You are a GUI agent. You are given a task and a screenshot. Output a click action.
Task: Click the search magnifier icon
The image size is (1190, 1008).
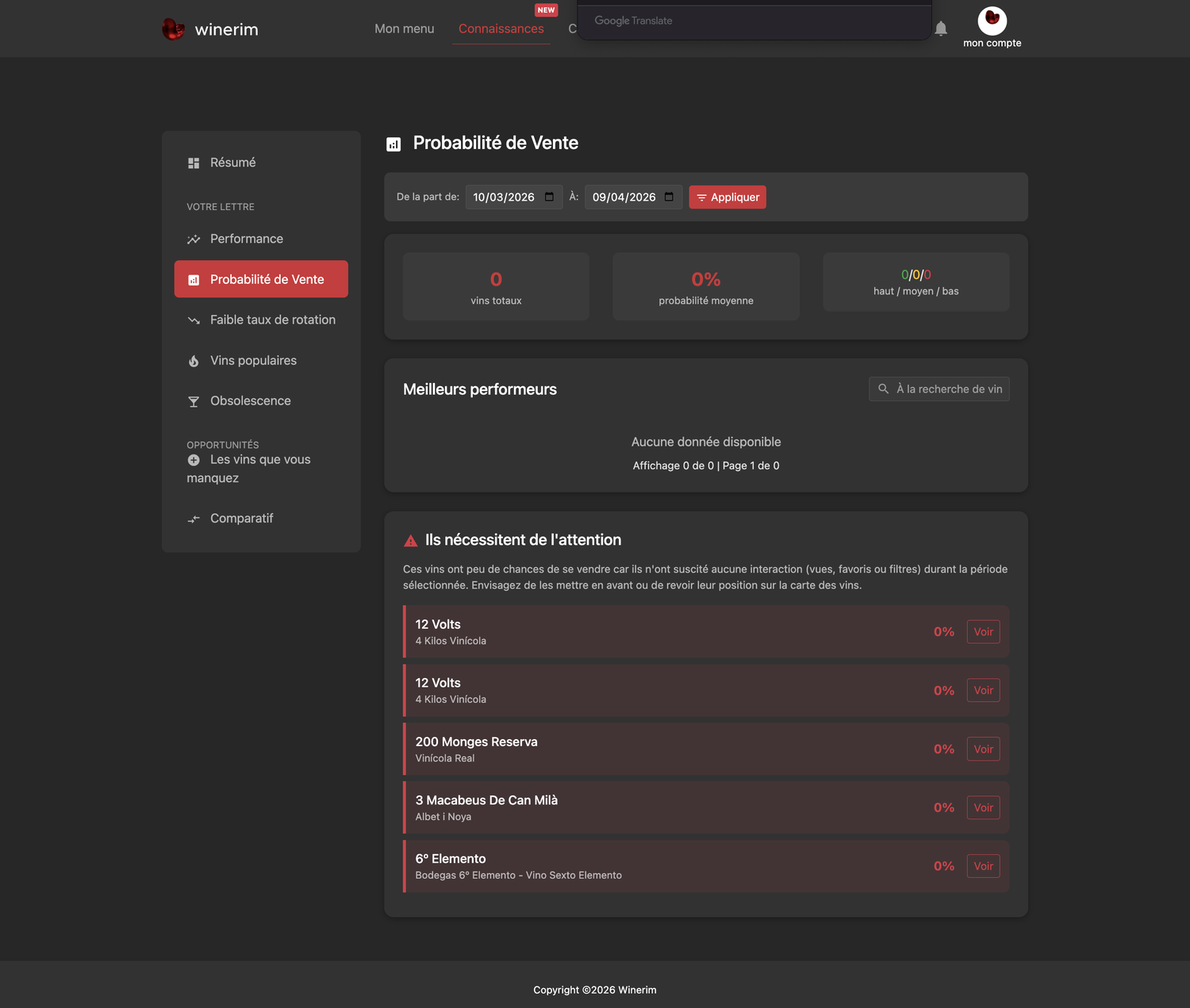click(x=883, y=389)
